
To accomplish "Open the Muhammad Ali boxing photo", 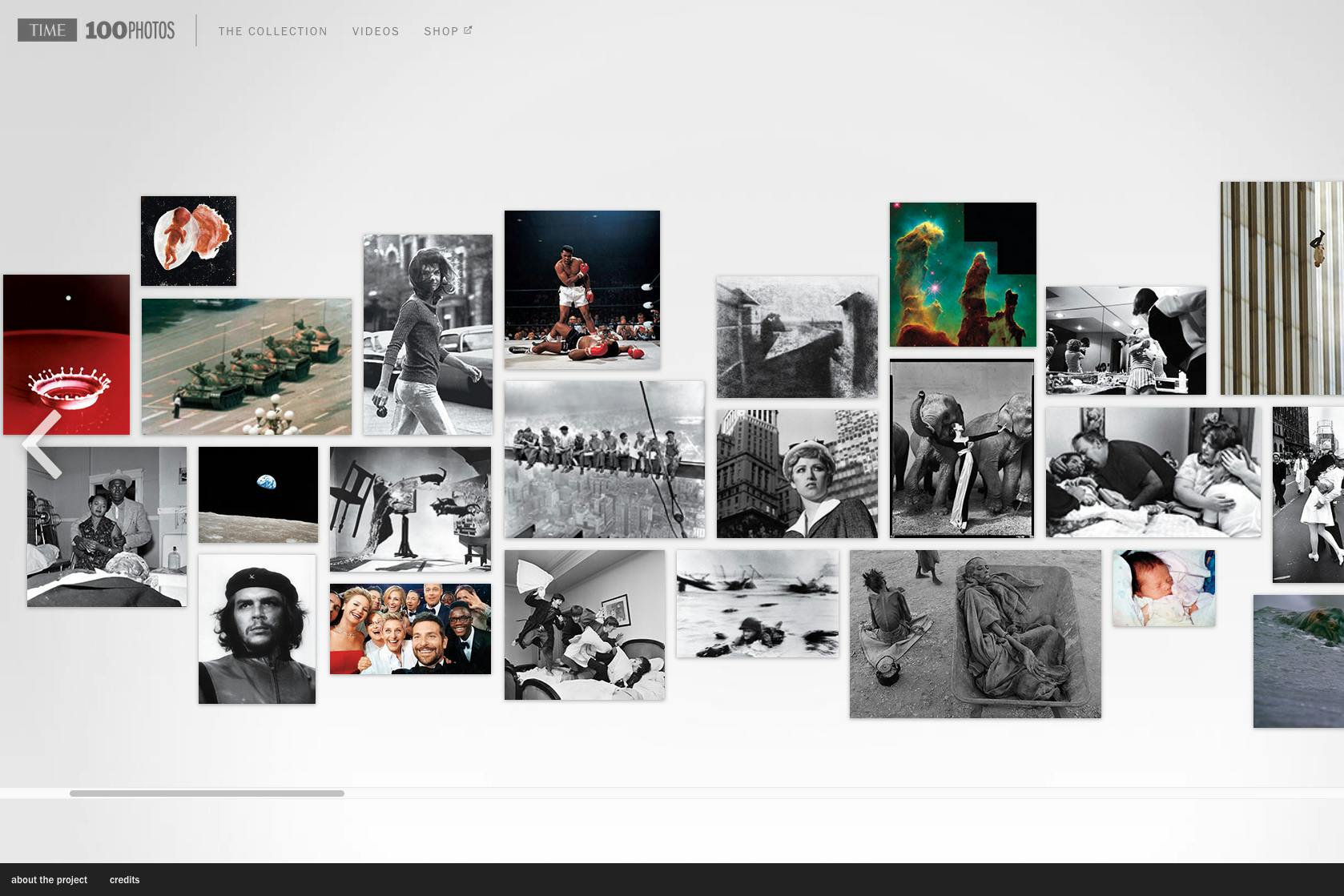I will pos(582,290).
